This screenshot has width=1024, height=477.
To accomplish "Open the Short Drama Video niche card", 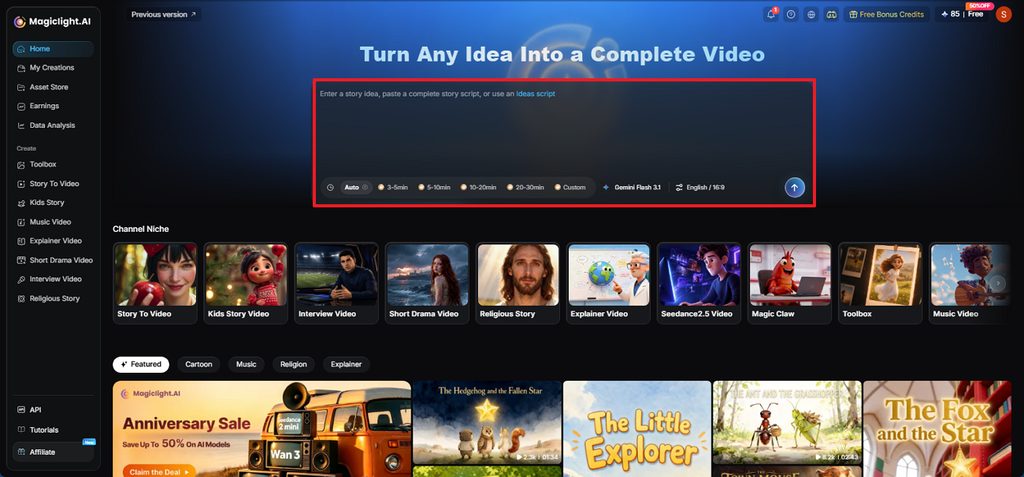I will pyautogui.click(x=427, y=283).
